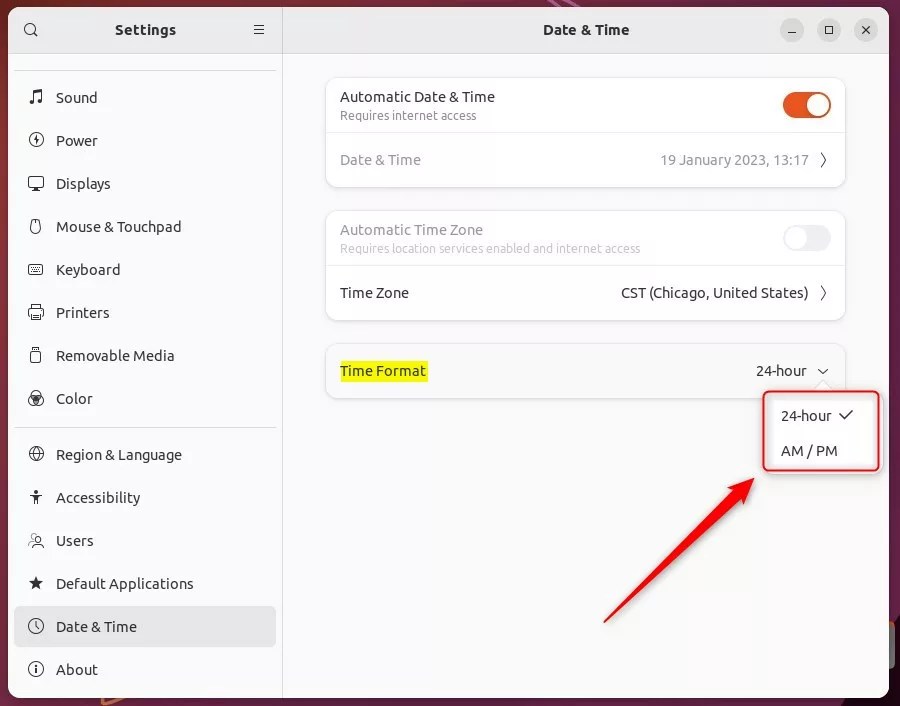Toggle automatic date updates off

(x=806, y=104)
